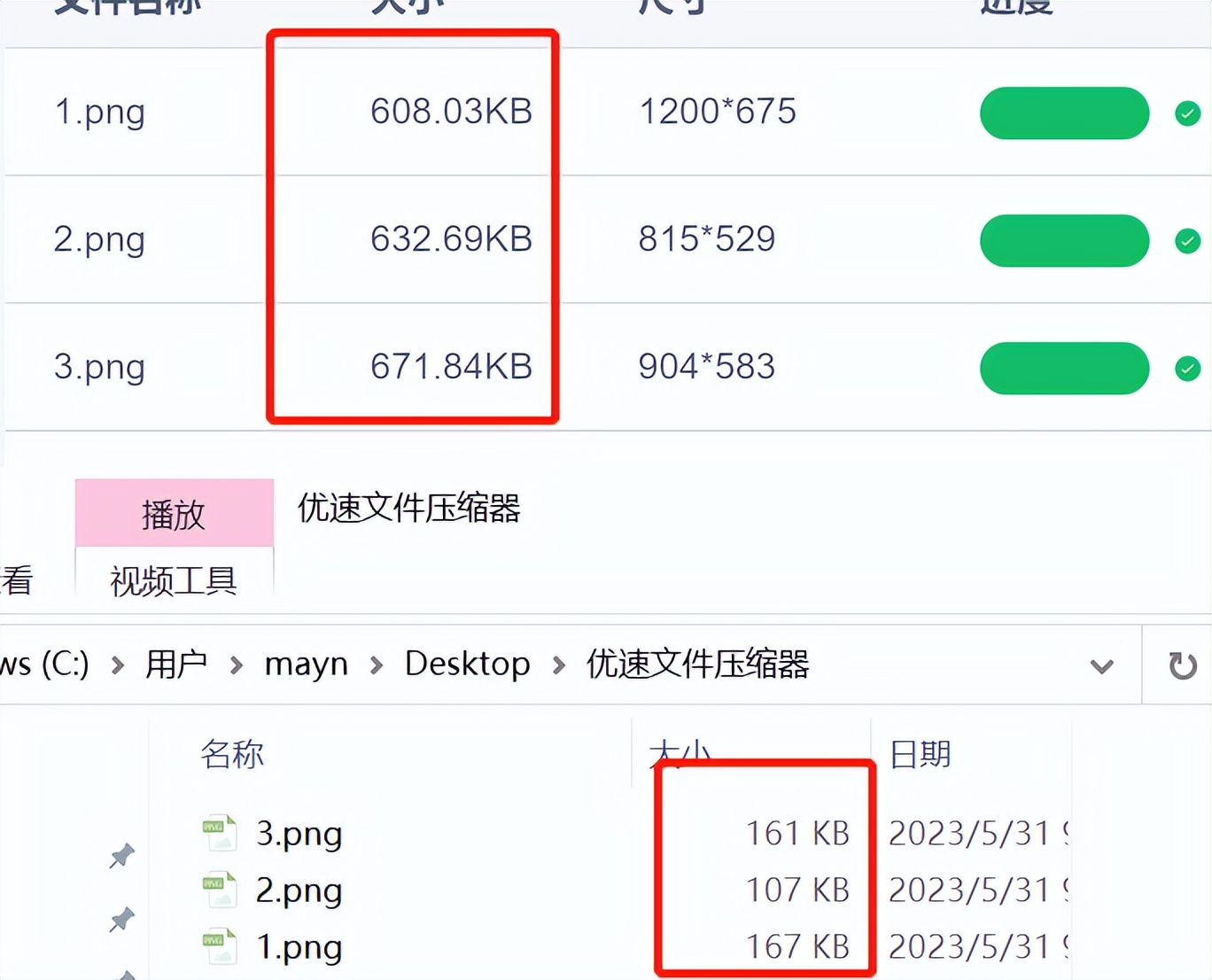This screenshot has width=1212, height=980.
Task: Click the PNG file icon beside 3.png
Action: 219,832
